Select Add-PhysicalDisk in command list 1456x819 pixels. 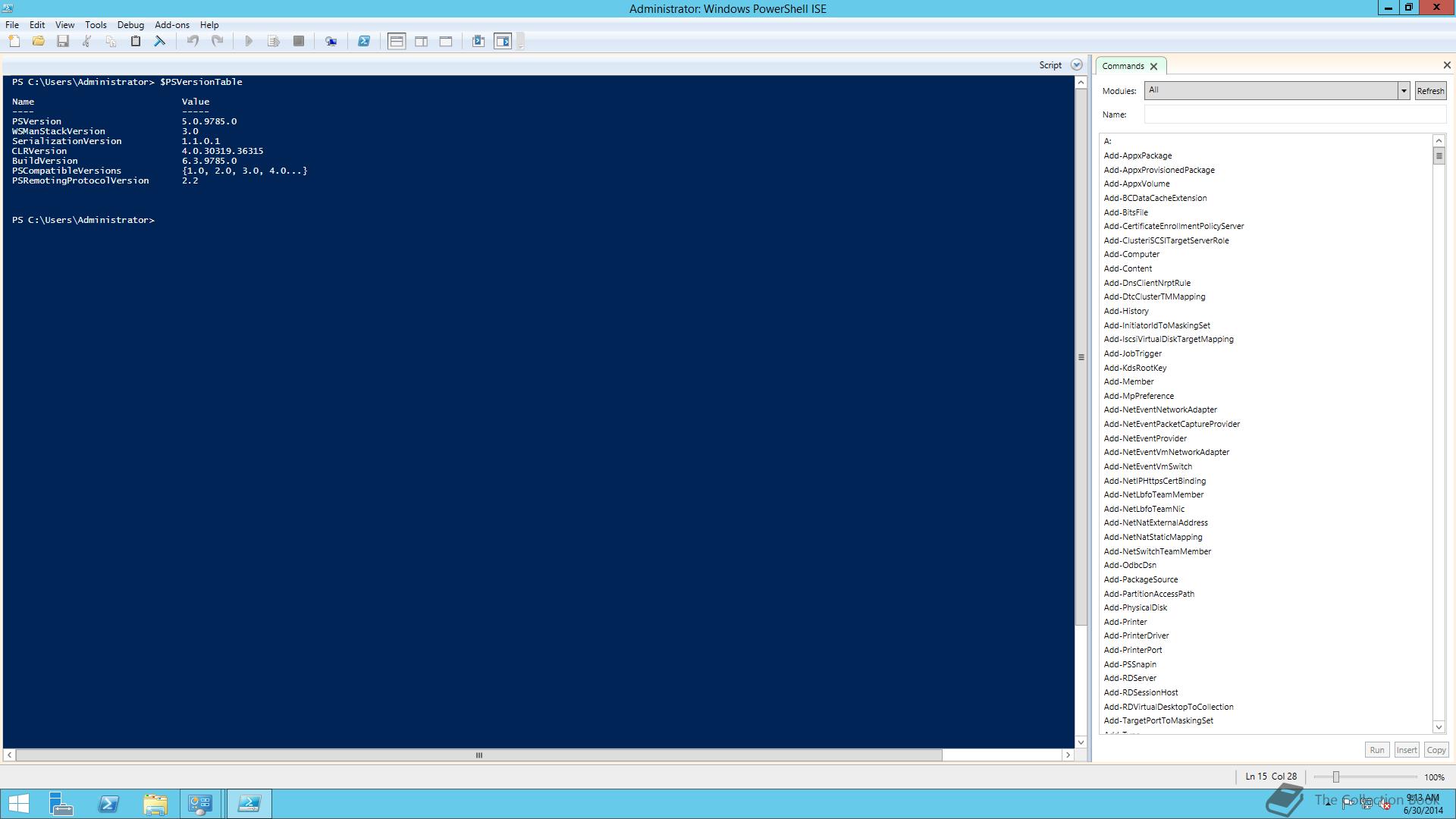[x=1135, y=607]
